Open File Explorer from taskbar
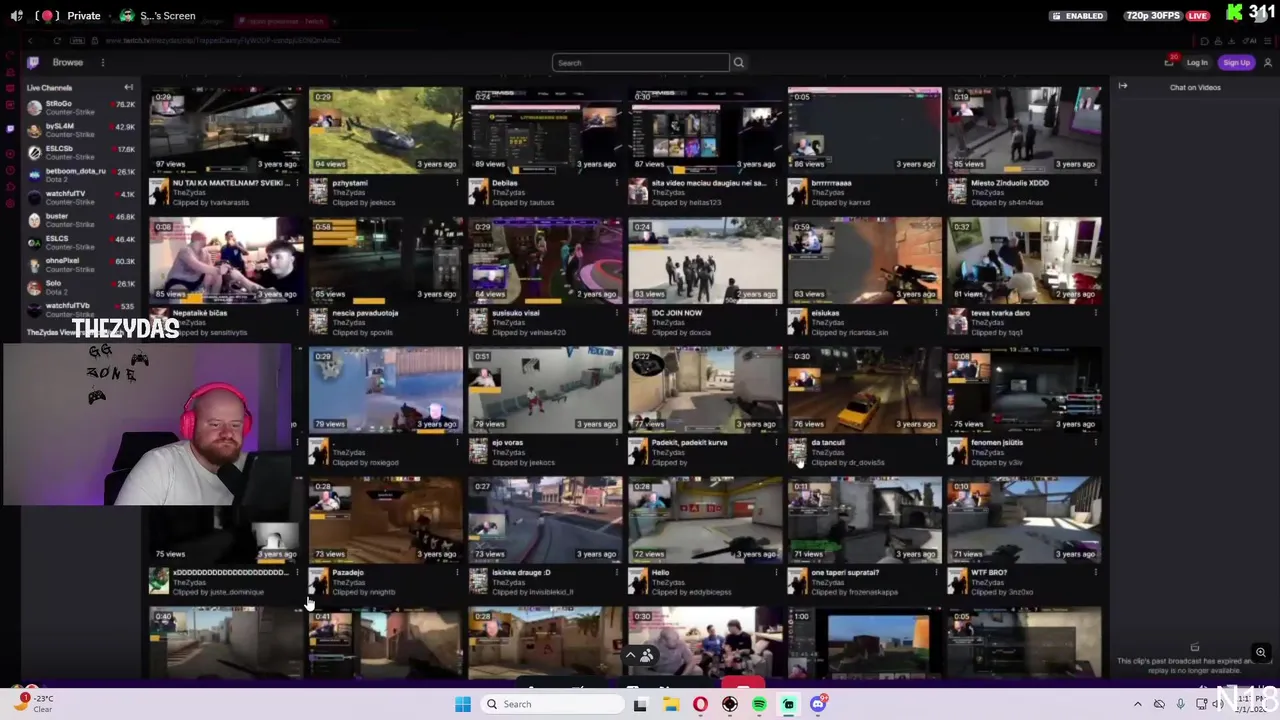The image size is (1280, 720). click(x=670, y=704)
